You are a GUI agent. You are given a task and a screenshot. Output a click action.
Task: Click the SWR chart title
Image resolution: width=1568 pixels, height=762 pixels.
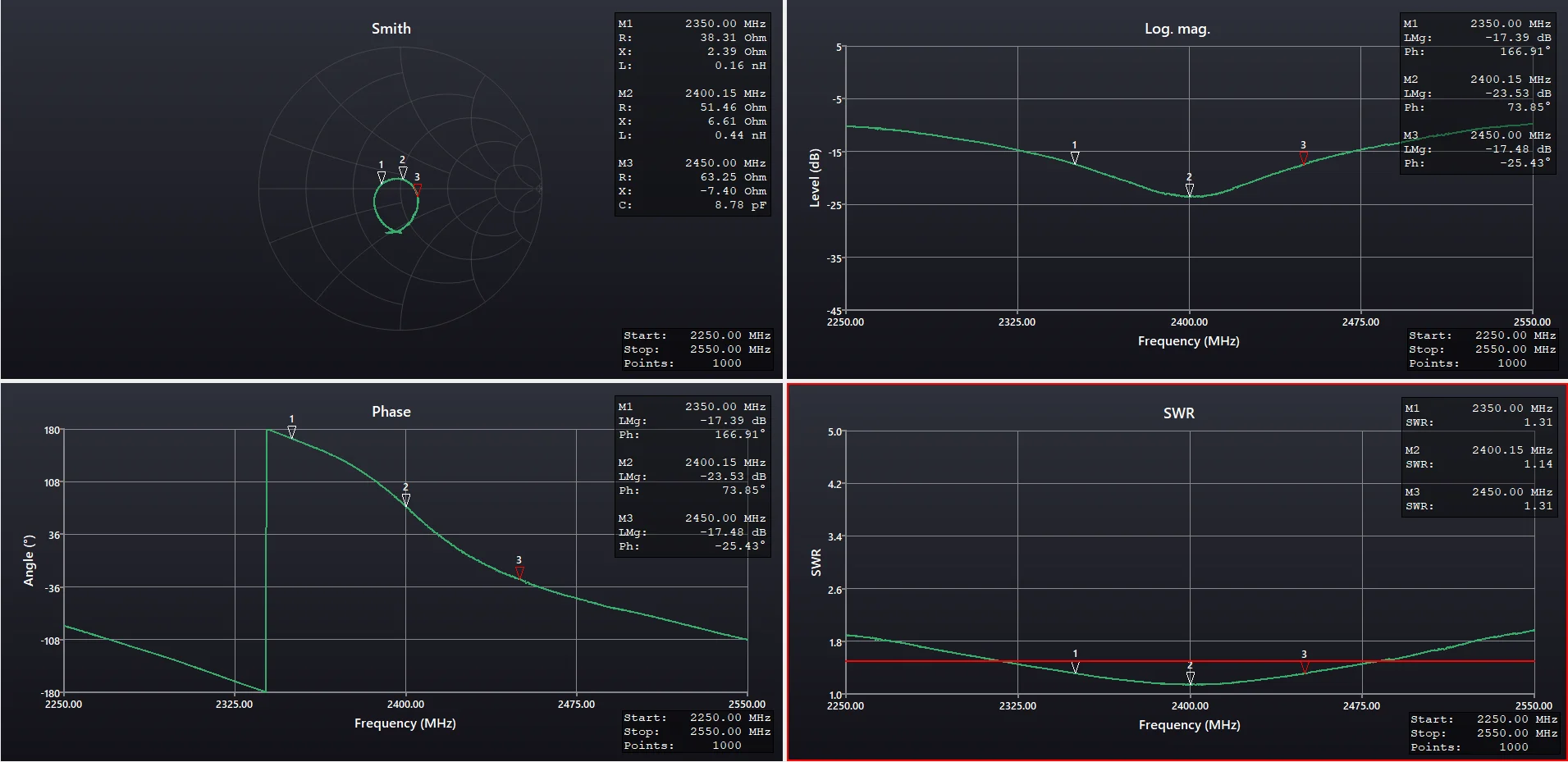(x=1179, y=413)
